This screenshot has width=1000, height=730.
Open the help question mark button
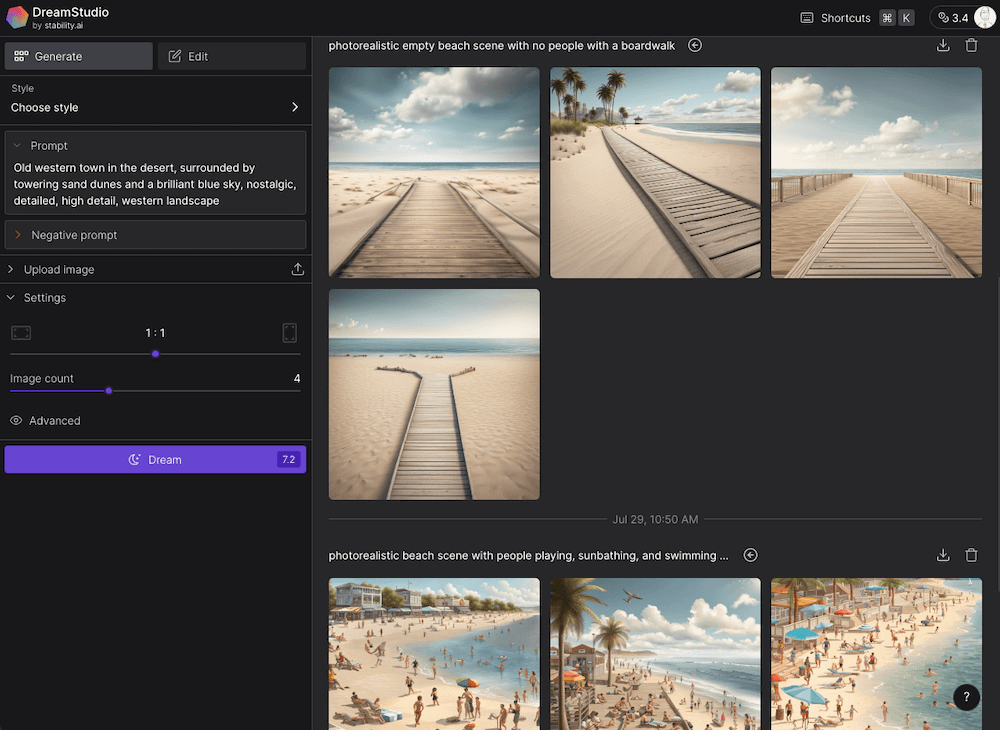click(966, 697)
